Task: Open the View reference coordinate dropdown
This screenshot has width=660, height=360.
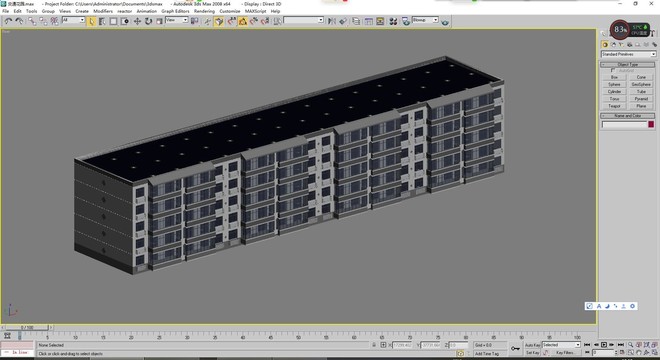Action: [176, 20]
